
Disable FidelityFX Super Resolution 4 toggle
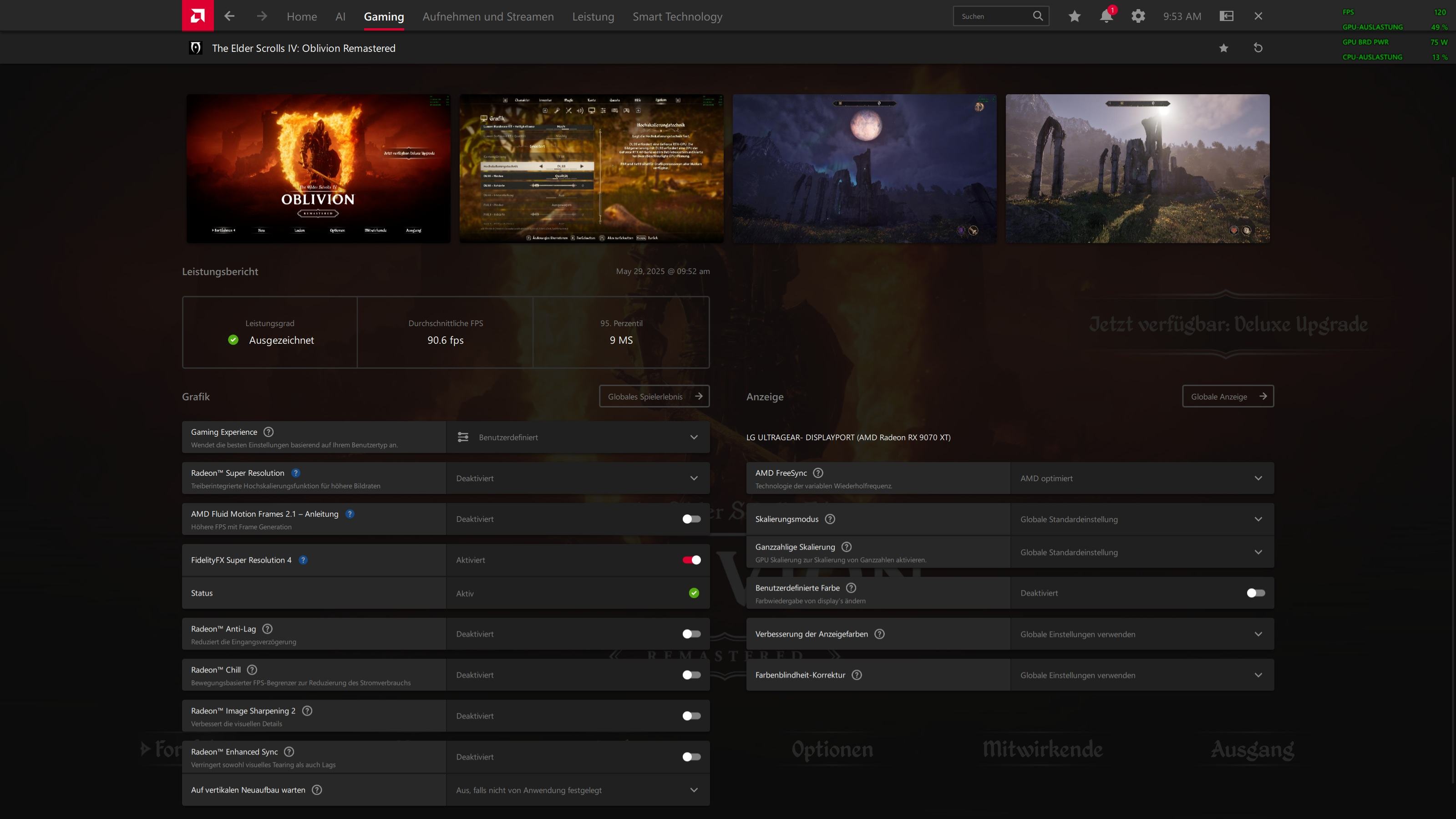pos(691,560)
